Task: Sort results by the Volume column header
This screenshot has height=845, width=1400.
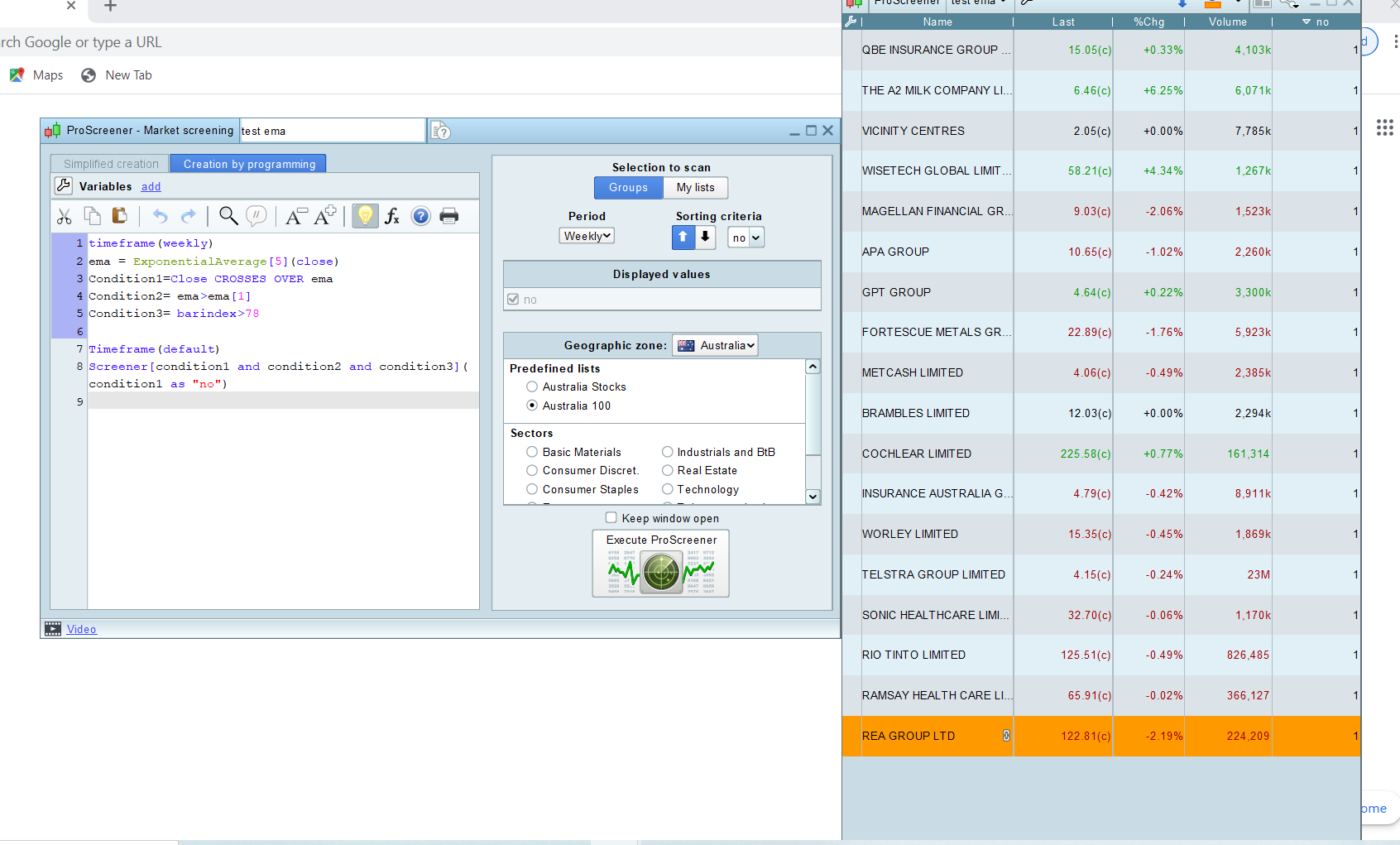Action: pyautogui.click(x=1228, y=22)
